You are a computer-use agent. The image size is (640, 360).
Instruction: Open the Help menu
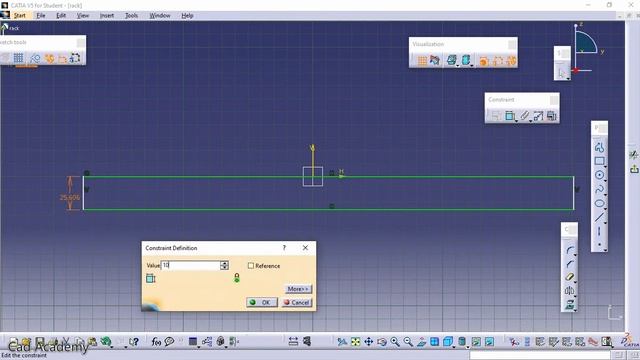point(187,16)
